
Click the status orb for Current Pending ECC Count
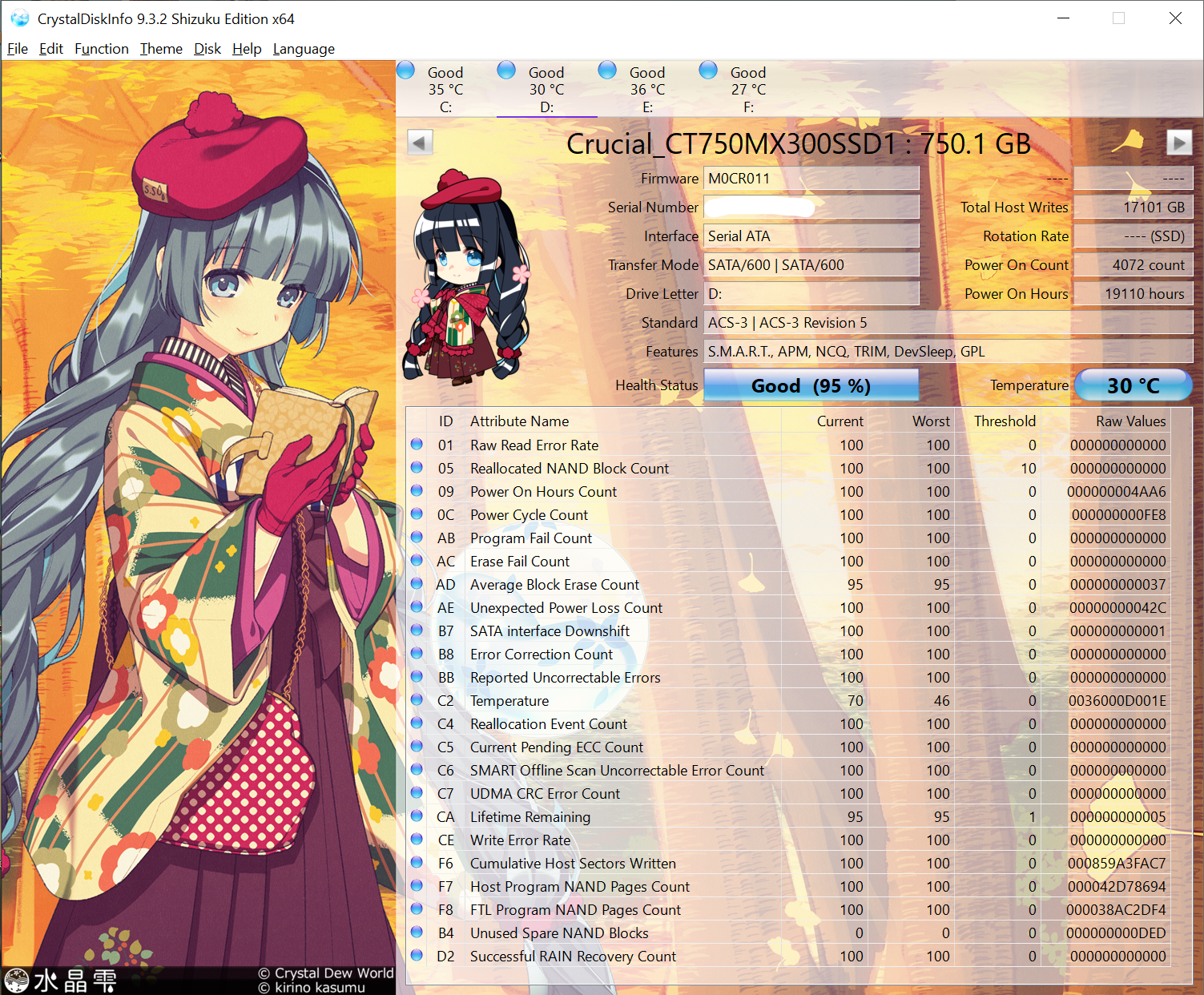click(x=417, y=746)
